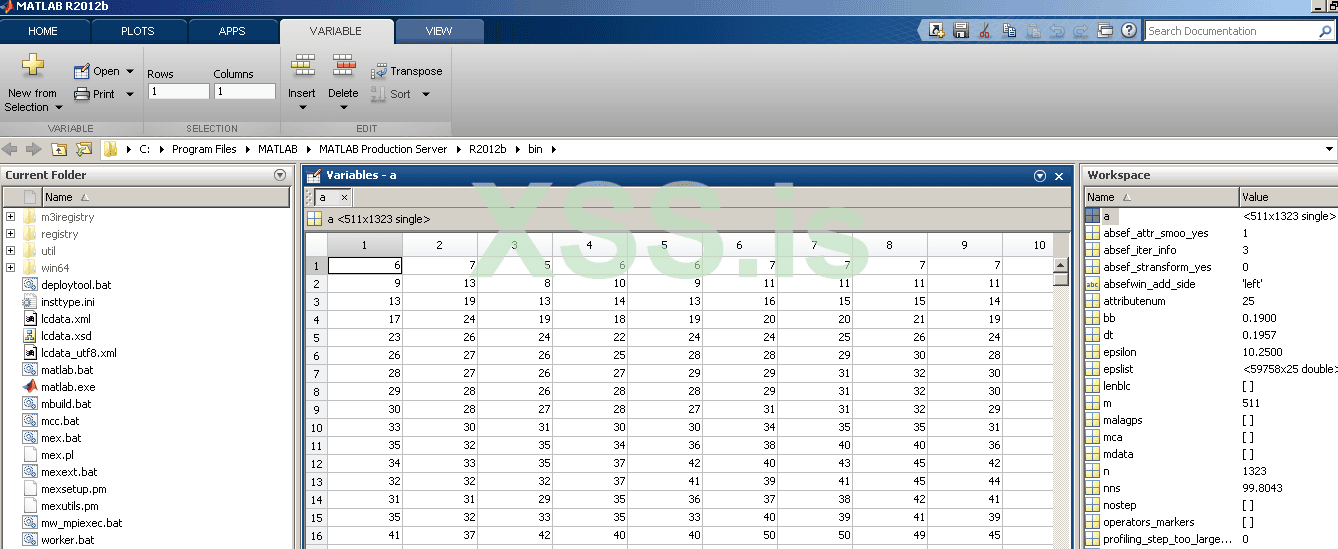Close the Variables panel with X
This screenshot has height=549, width=1338.
point(1060,176)
